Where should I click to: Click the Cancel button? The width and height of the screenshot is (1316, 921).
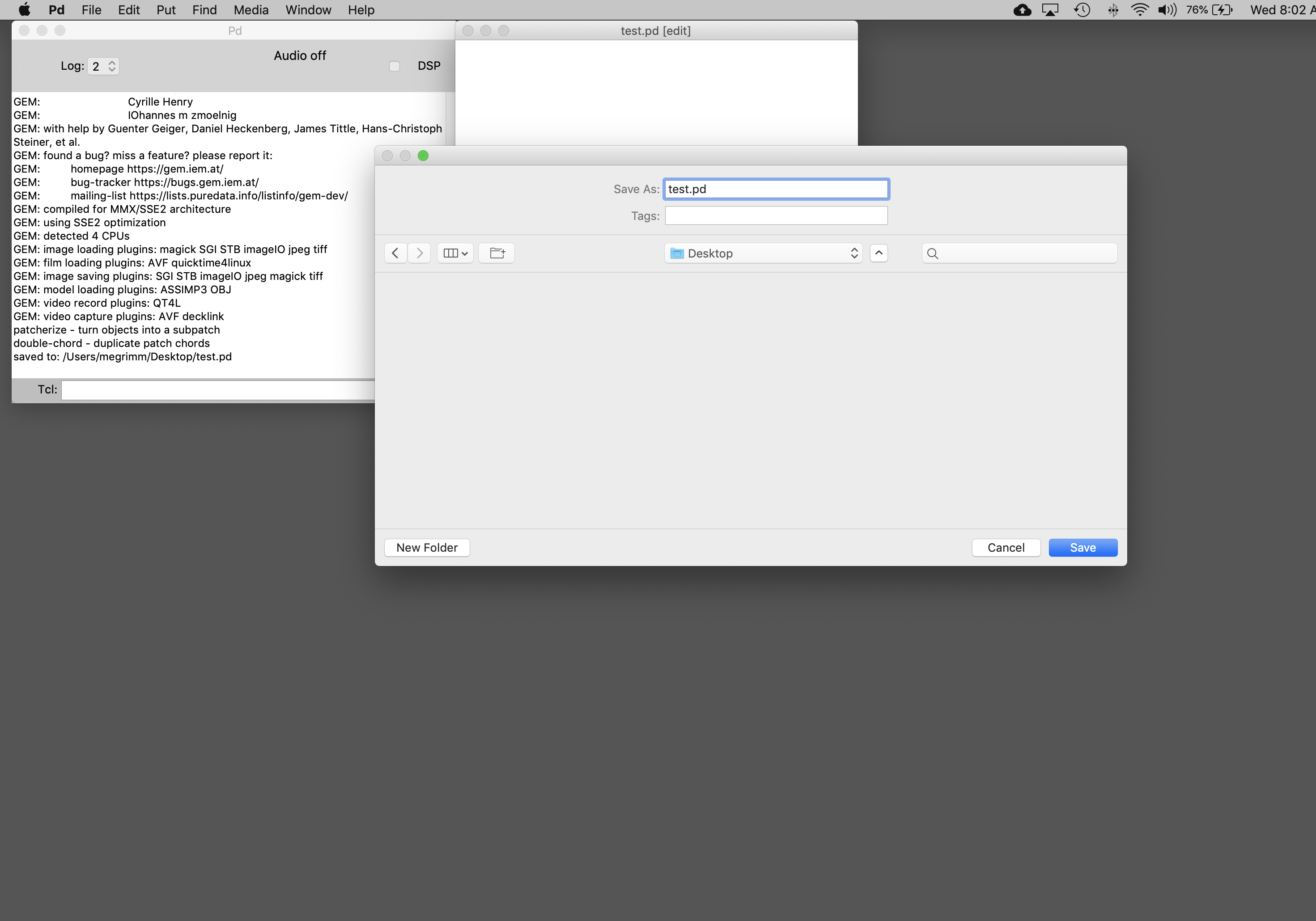coord(1006,547)
